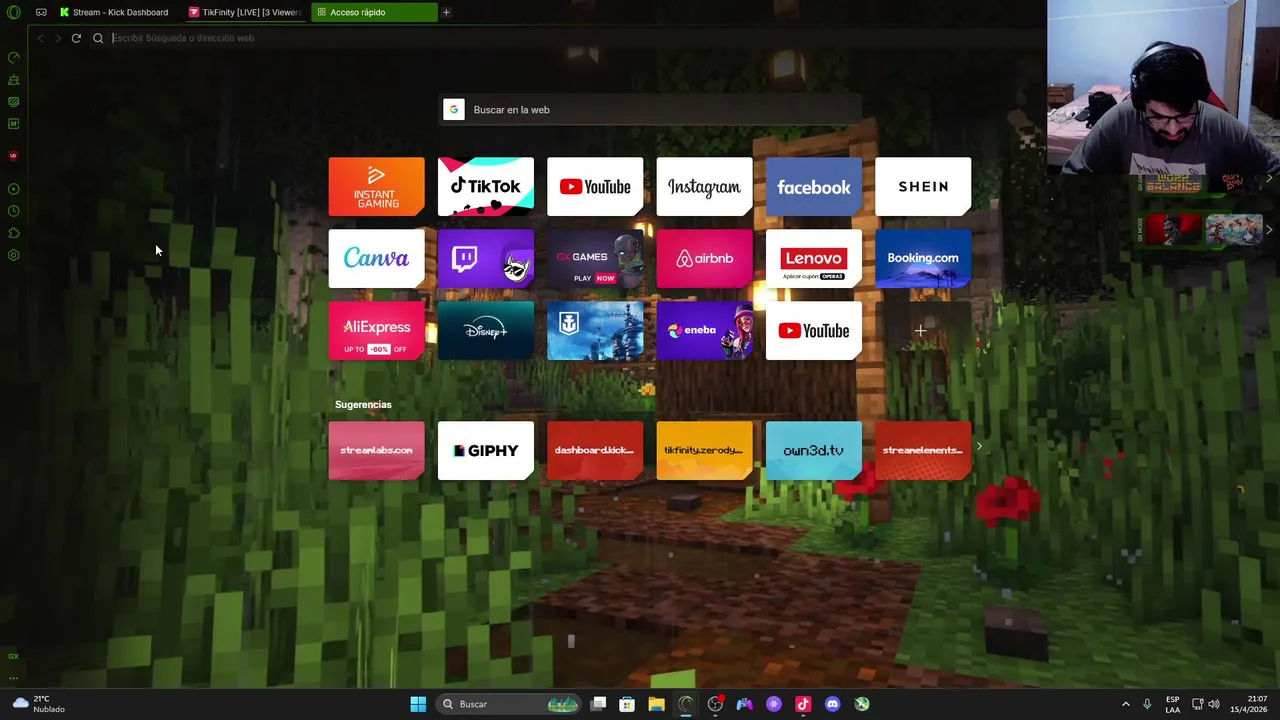Open Eneba speed dial tile
Screen dimensions: 1280x720
coord(704,331)
